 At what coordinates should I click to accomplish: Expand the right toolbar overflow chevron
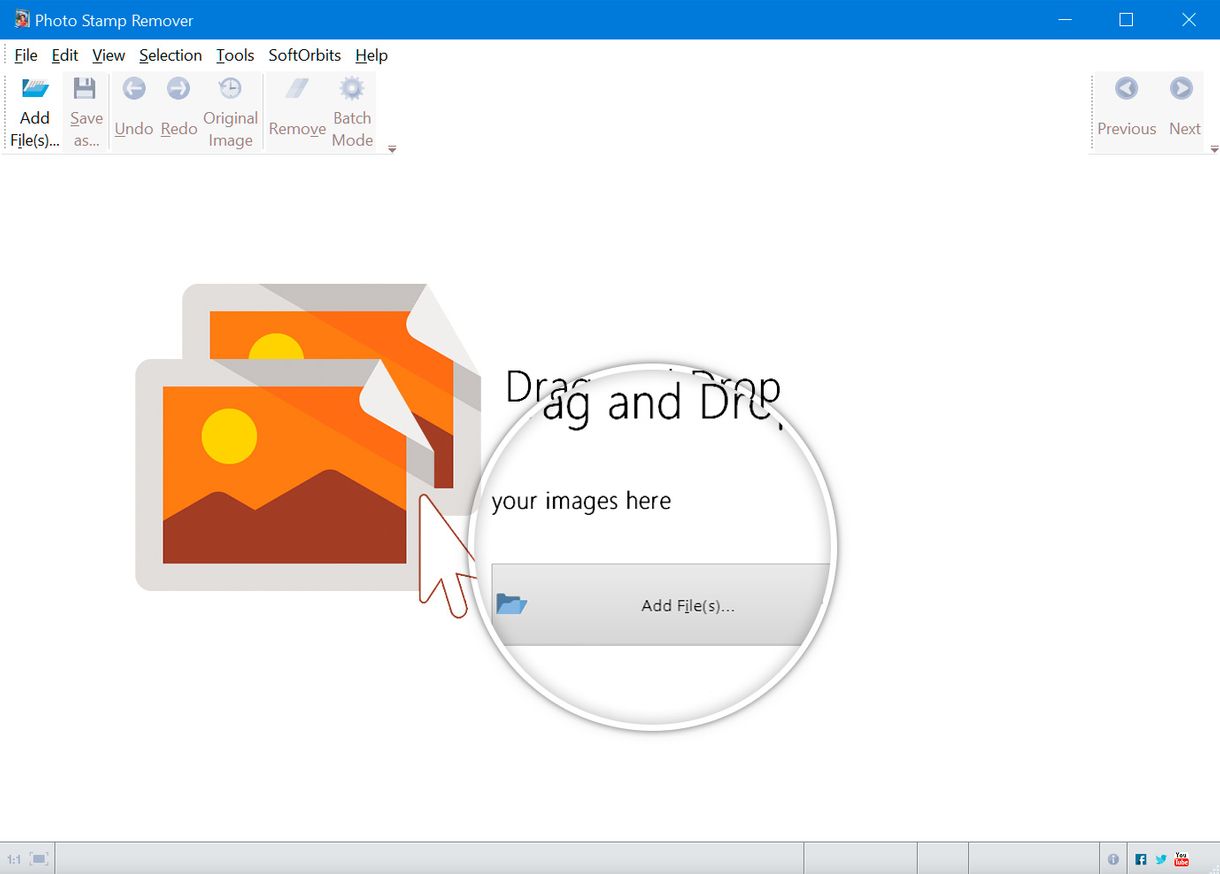[x=1215, y=148]
